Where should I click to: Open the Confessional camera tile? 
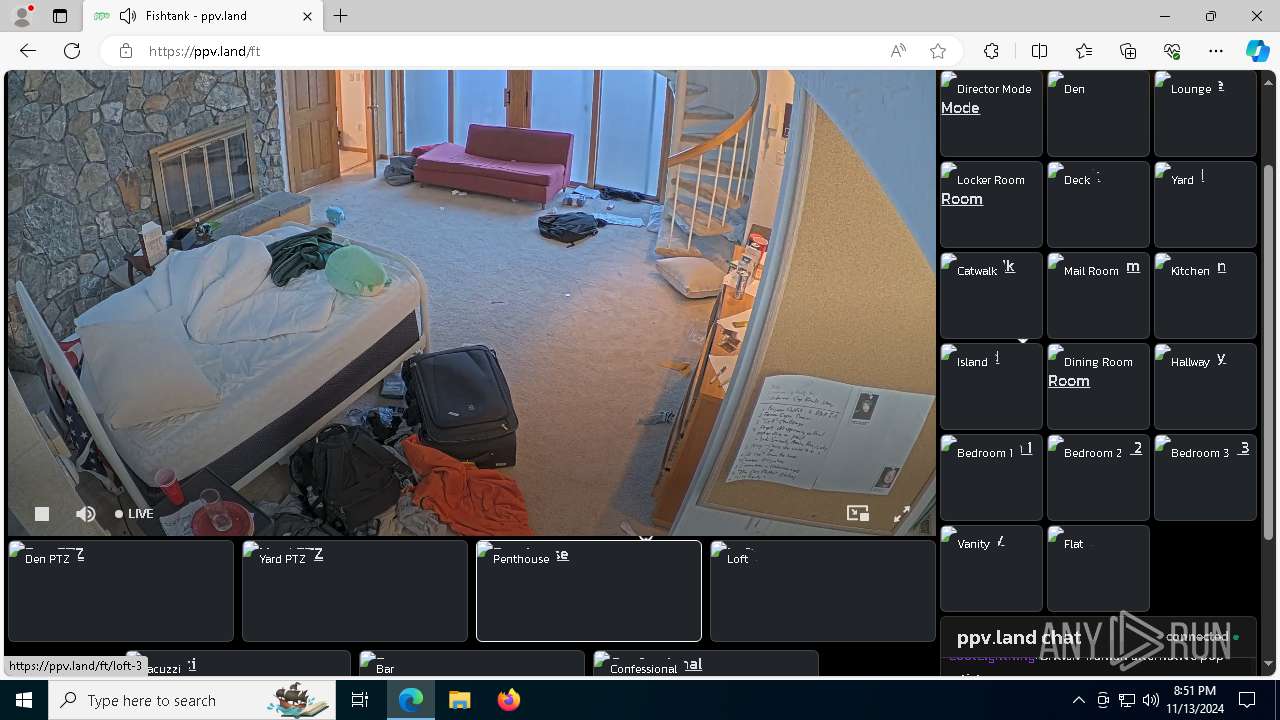pyautogui.click(x=706, y=664)
